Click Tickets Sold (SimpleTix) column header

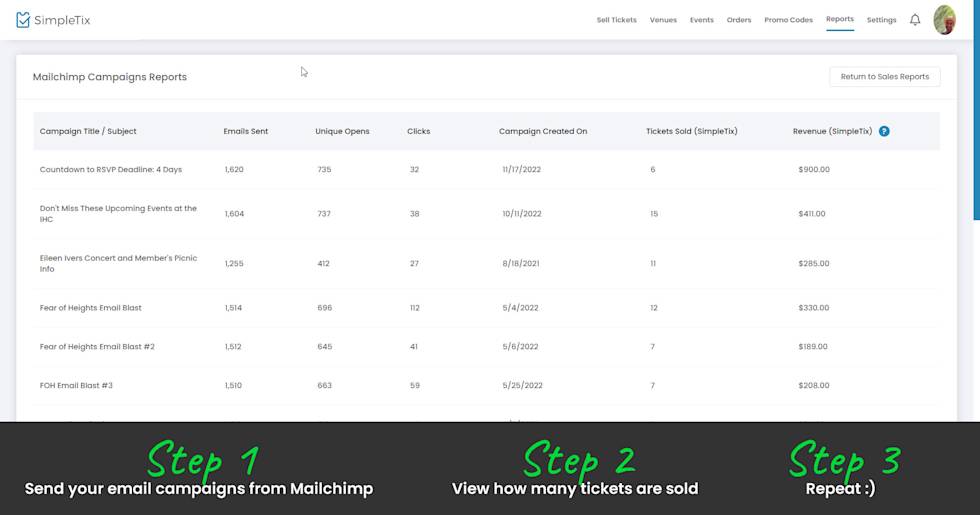pos(691,131)
